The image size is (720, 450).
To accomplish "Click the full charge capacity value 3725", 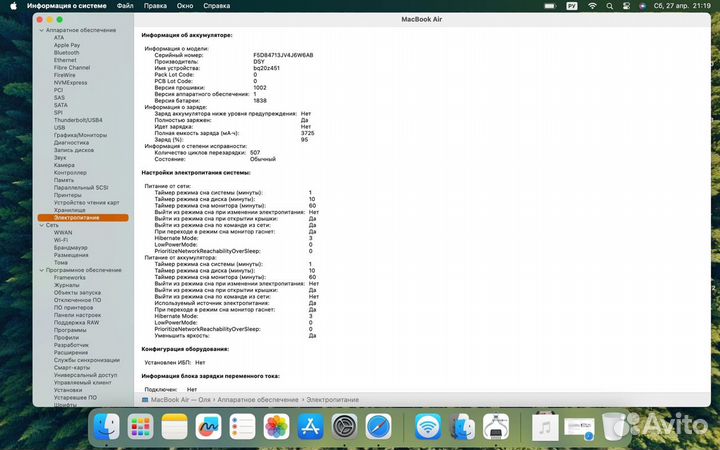I will pyautogui.click(x=308, y=133).
